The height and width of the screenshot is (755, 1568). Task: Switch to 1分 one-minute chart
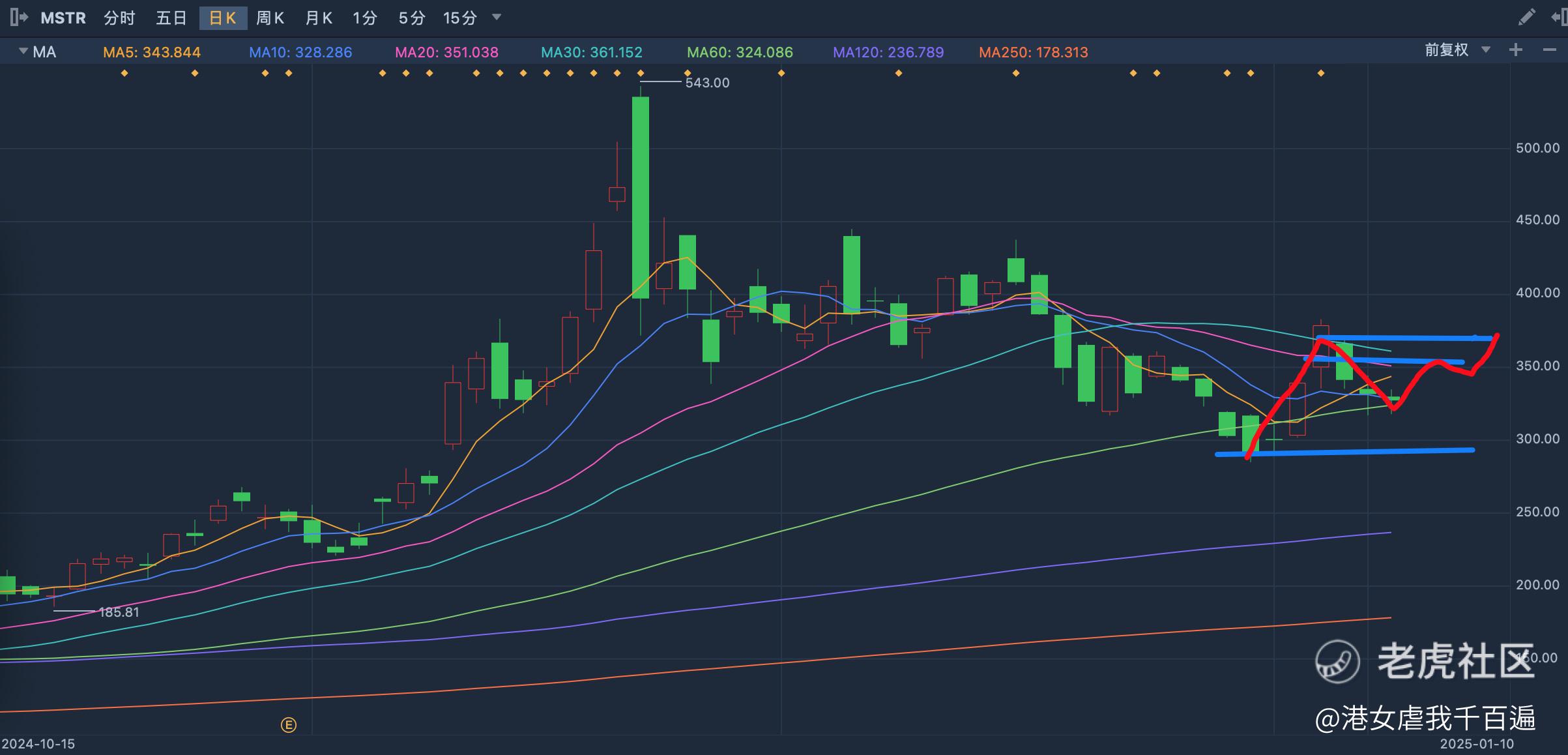(x=365, y=18)
